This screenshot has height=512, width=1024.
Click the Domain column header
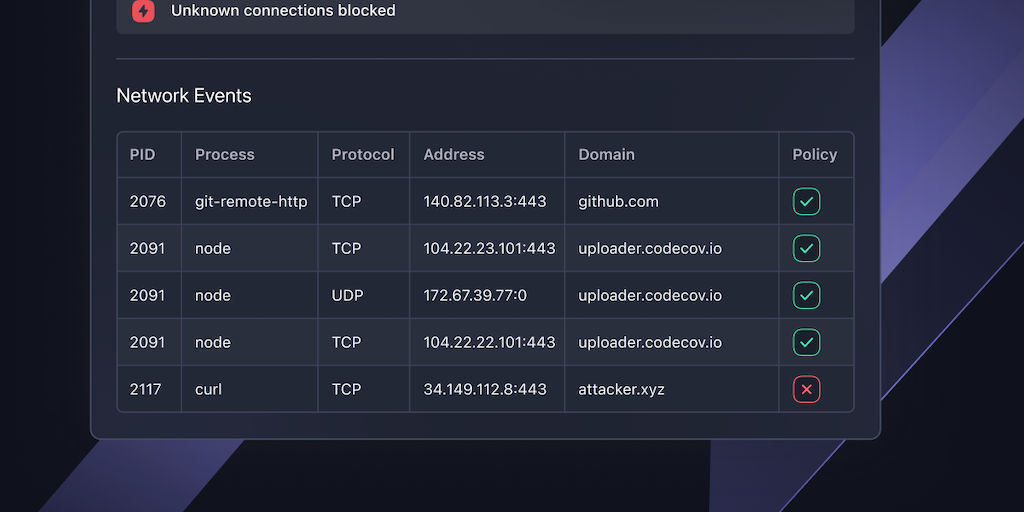click(607, 155)
